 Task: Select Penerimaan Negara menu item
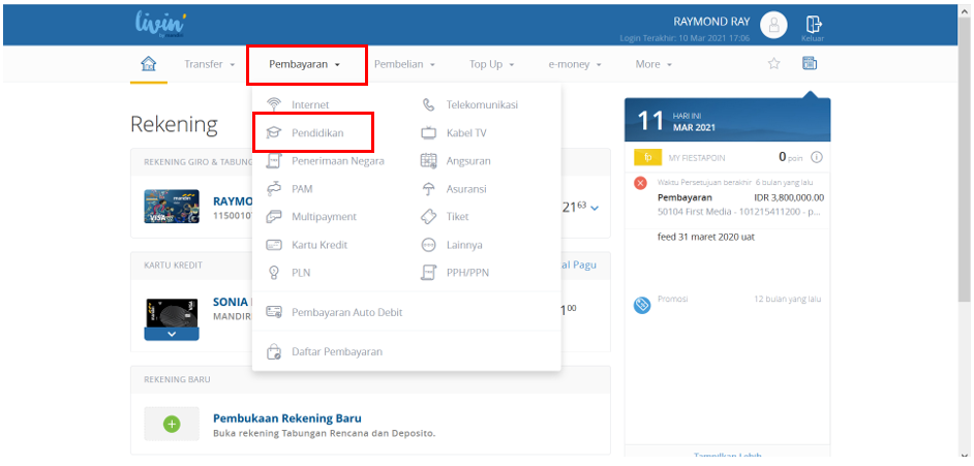(338, 160)
